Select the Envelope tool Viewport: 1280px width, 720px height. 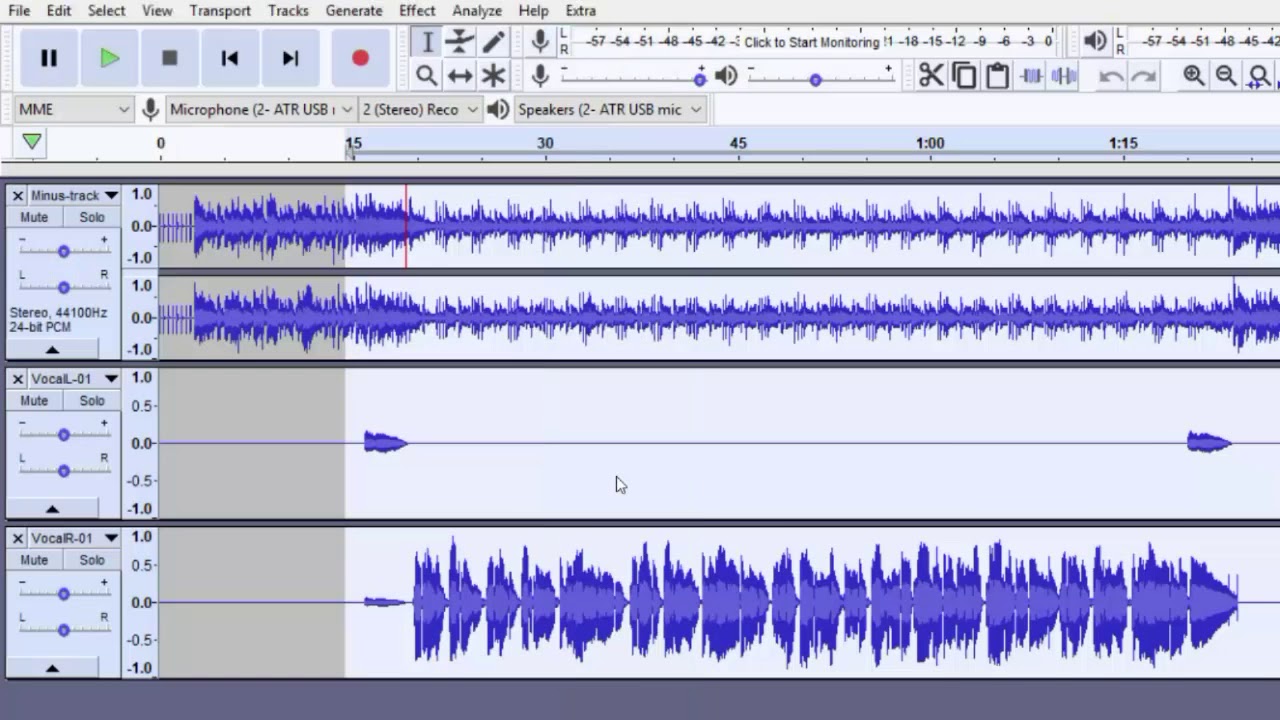(x=459, y=42)
